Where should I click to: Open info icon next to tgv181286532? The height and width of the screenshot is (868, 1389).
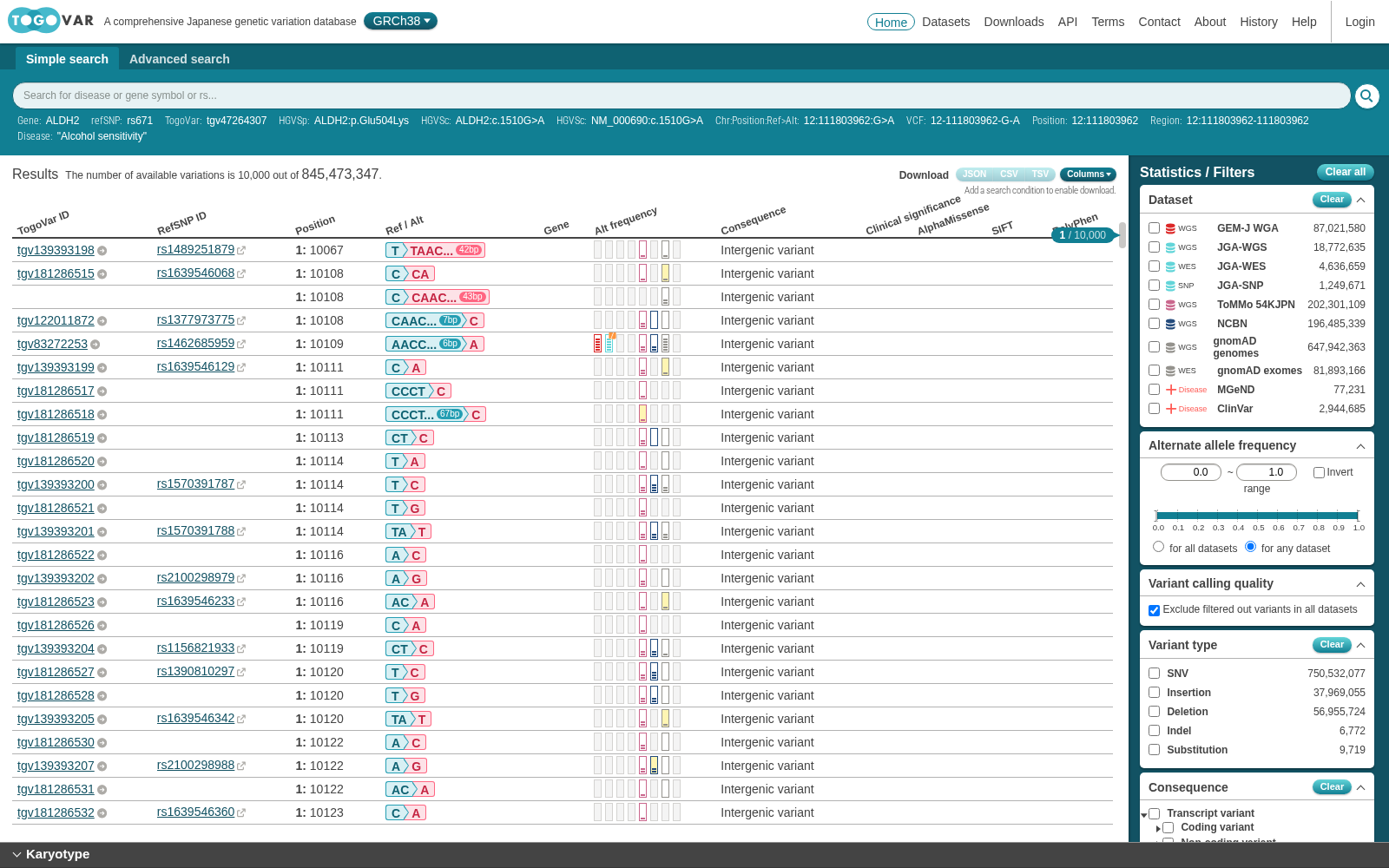[102, 813]
